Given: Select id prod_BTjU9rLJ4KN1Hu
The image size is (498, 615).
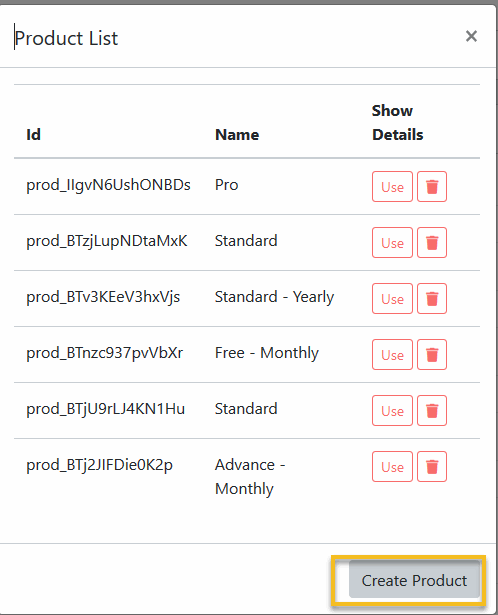Looking at the screenshot, I should coord(105,409).
